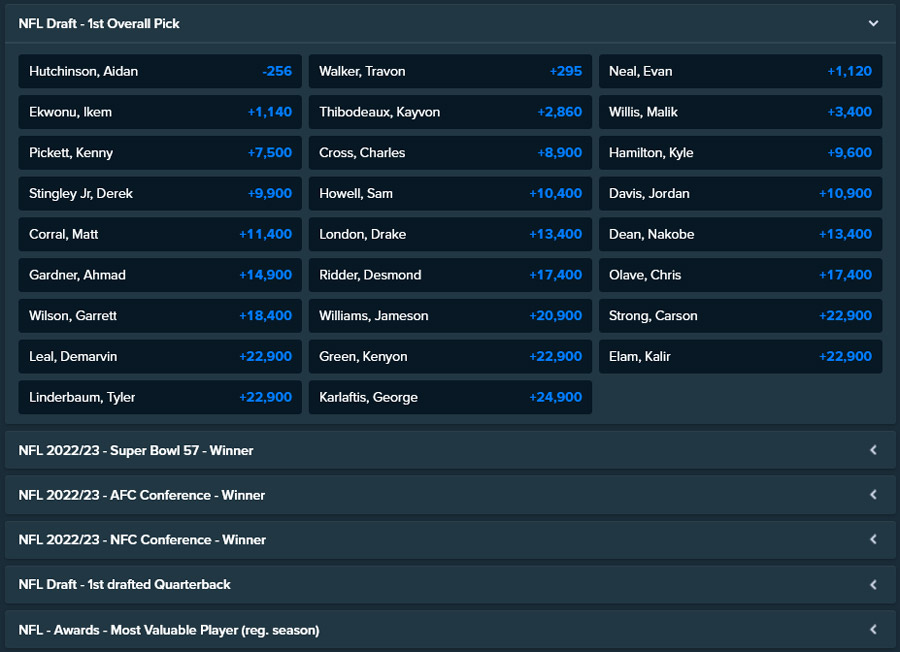
Task: Select the Hamilton, Kyle odds cell
Action: coord(740,153)
